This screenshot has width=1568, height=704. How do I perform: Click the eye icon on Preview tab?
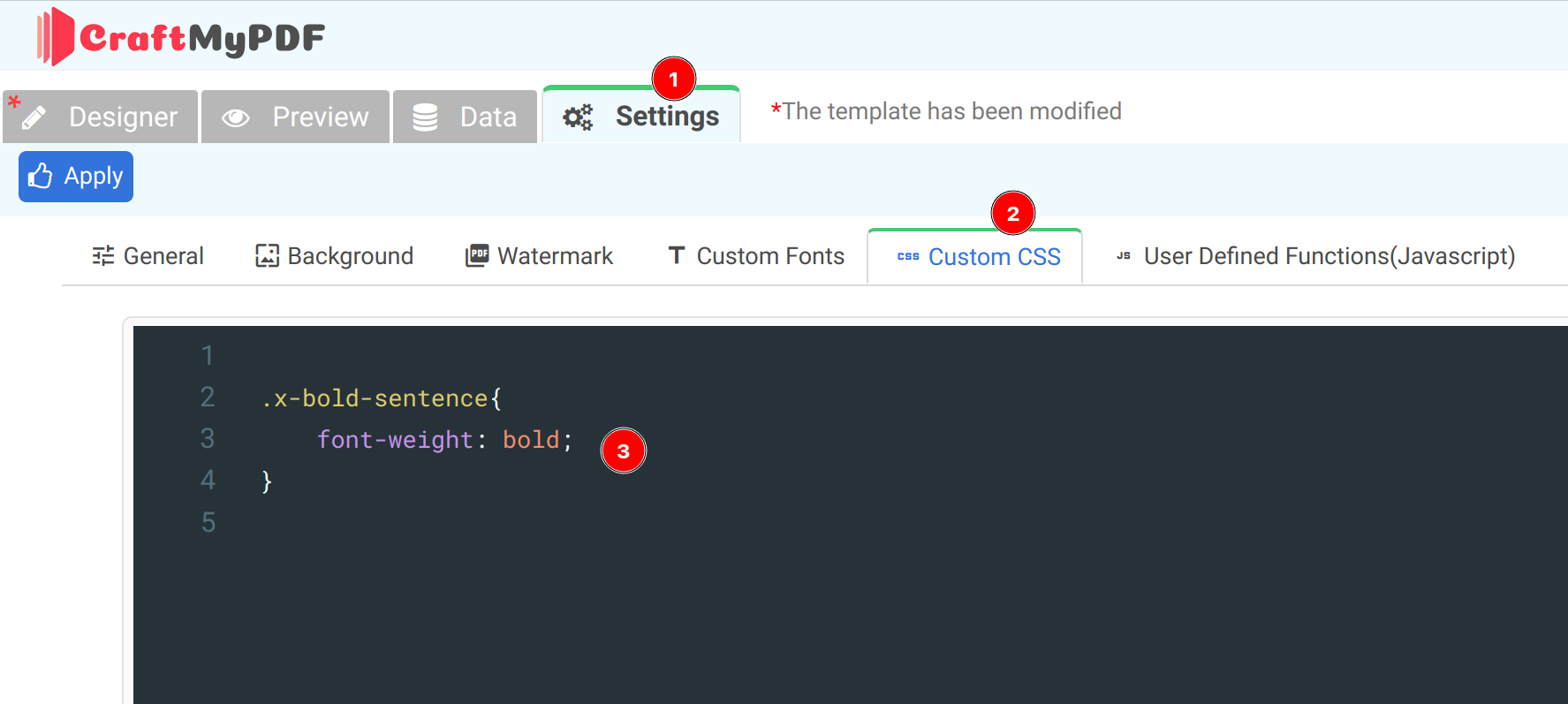[235, 117]
